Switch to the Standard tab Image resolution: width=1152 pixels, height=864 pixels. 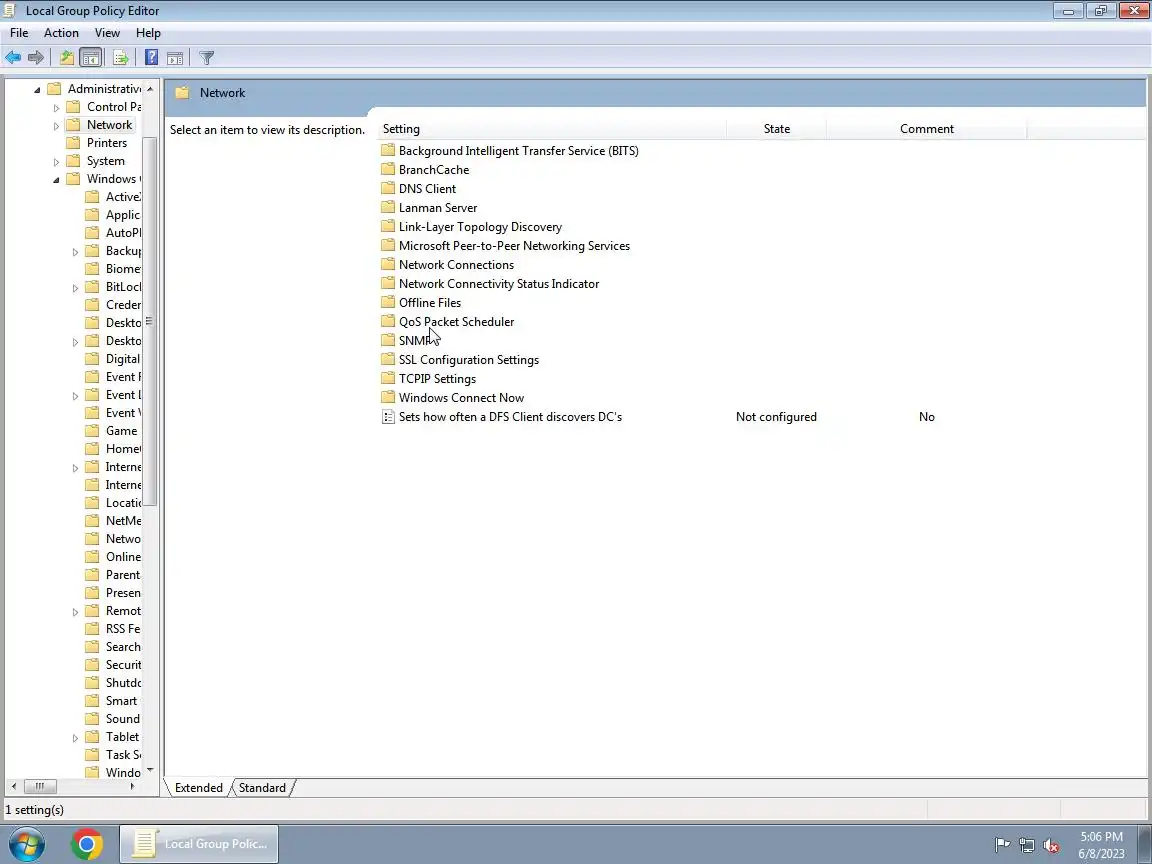tap(262, 788)
